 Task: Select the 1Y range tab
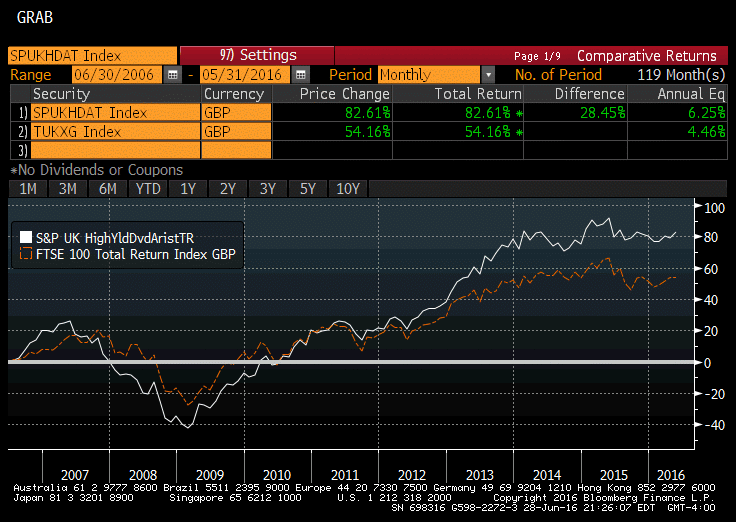point(188,189)
